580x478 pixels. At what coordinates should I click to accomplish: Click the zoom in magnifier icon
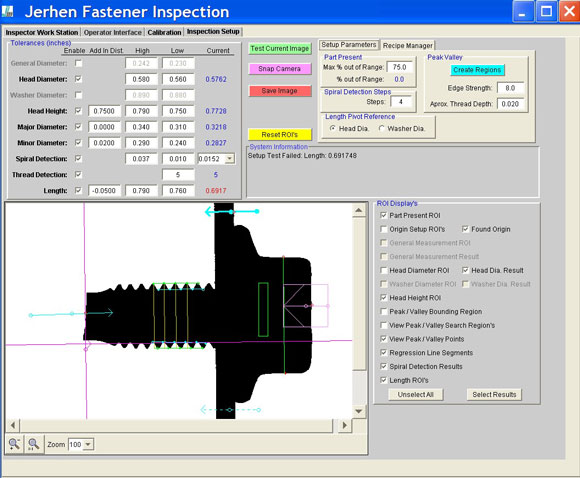(x=34, y=444)
